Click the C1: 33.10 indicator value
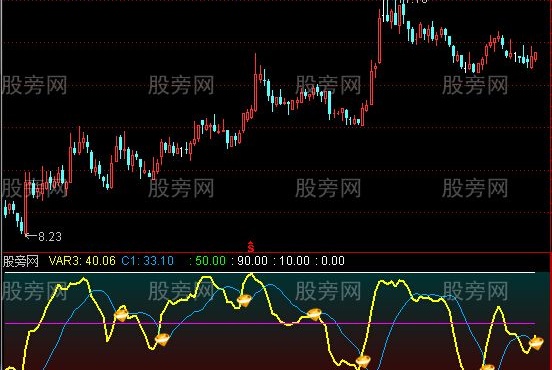 point(147,261)
